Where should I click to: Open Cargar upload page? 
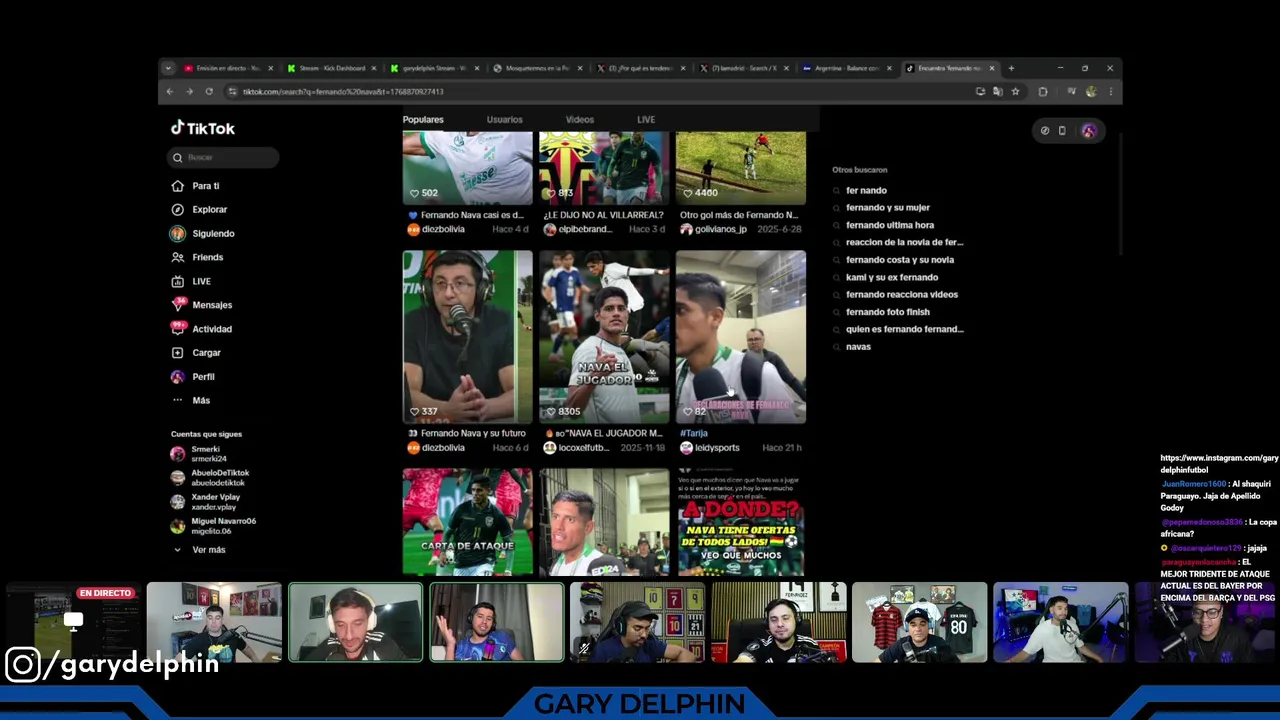[197, 353]
